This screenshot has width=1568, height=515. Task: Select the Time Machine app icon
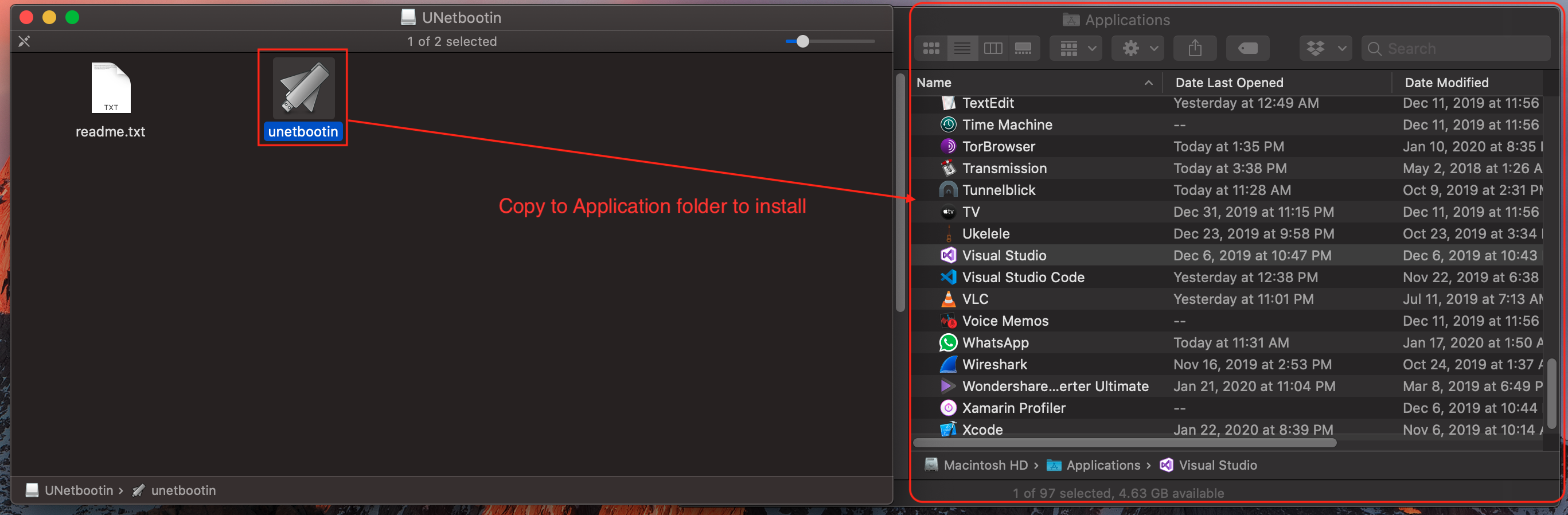949,125
